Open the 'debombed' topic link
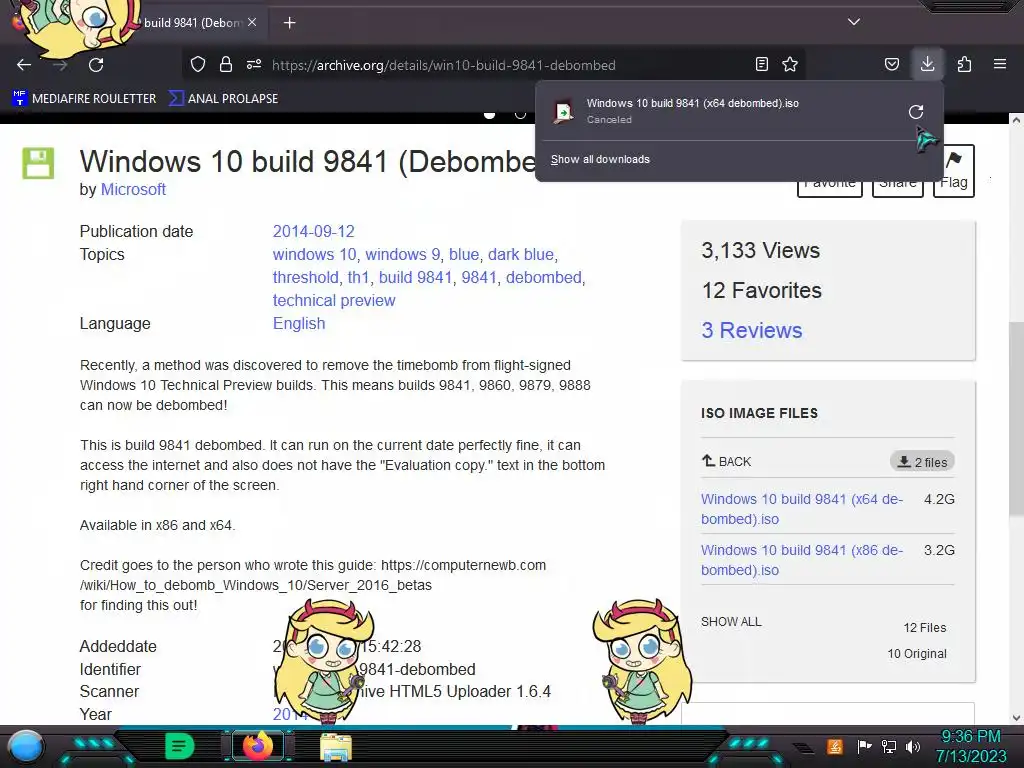The width and height of the screenshot is (1024, 768). coord(543,278)
